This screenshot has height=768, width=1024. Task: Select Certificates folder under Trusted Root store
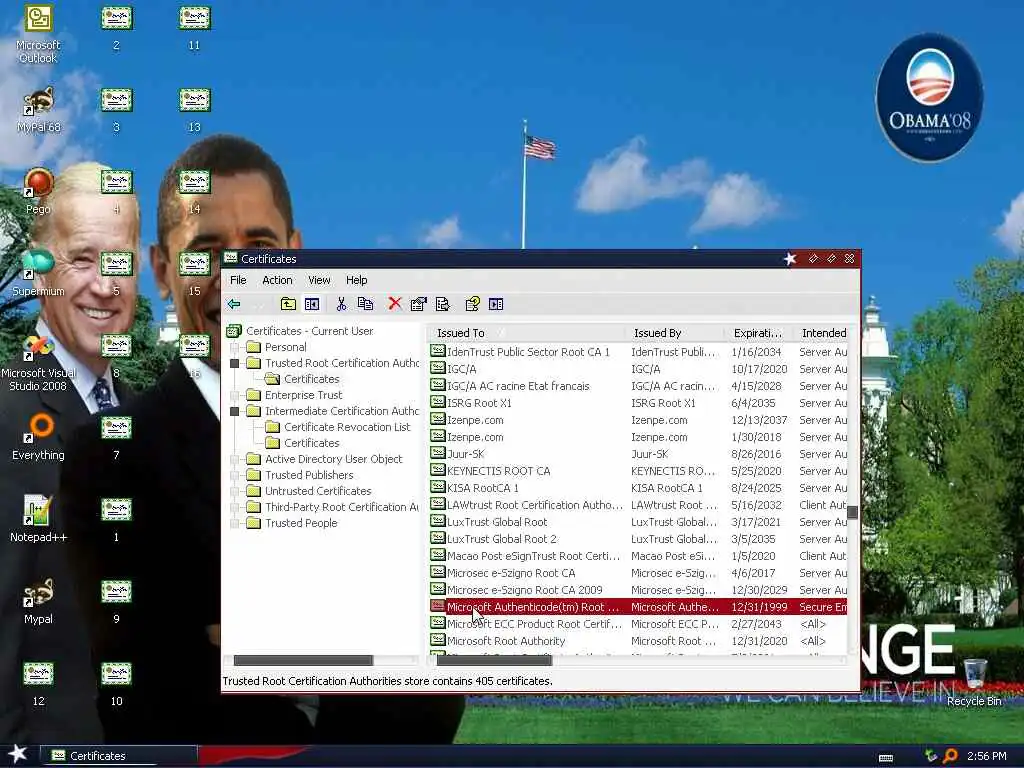(x=303, y=379)
